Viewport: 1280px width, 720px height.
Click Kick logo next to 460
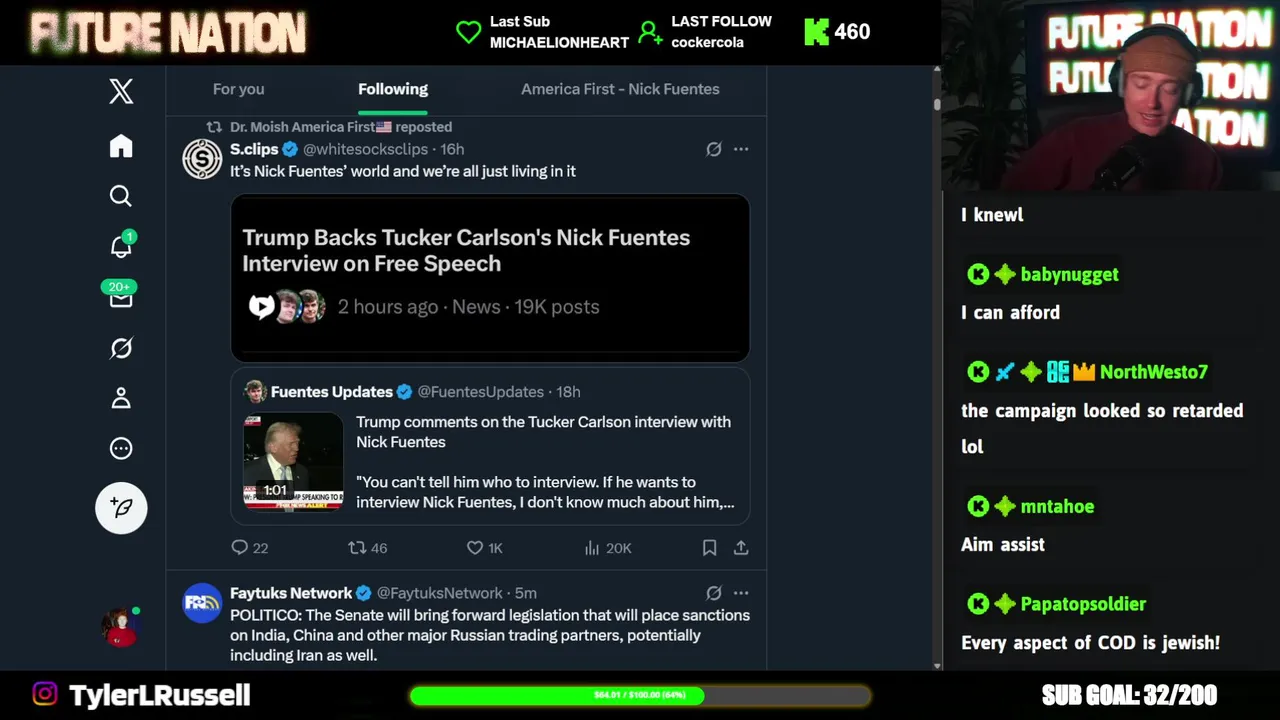[x=817, y=32]
